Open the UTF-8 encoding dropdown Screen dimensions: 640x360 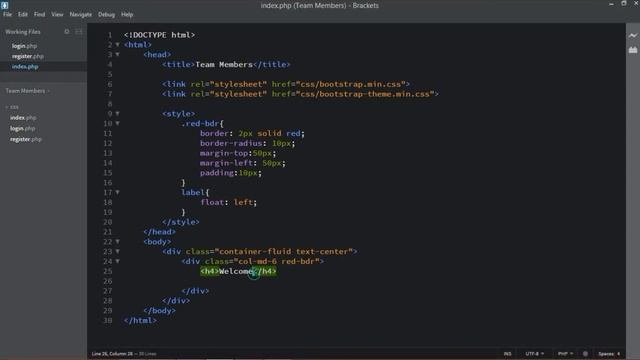point(534,353)
